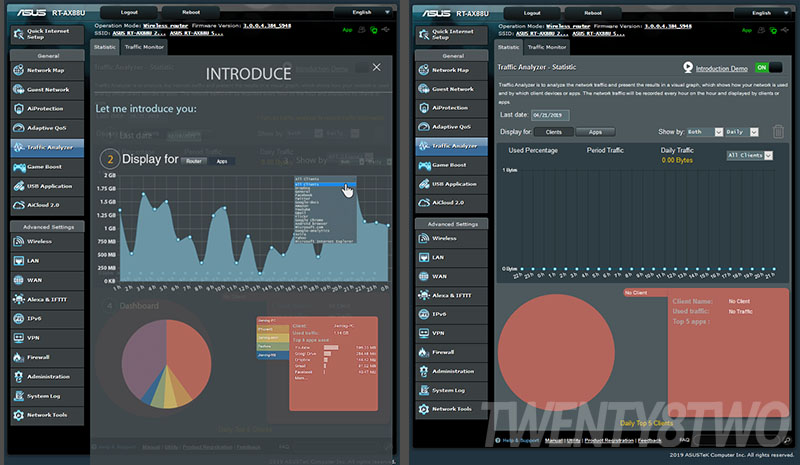Click Logout in the left screenshot
This screenshot has height=465, width=800.
tap(129, 12)
